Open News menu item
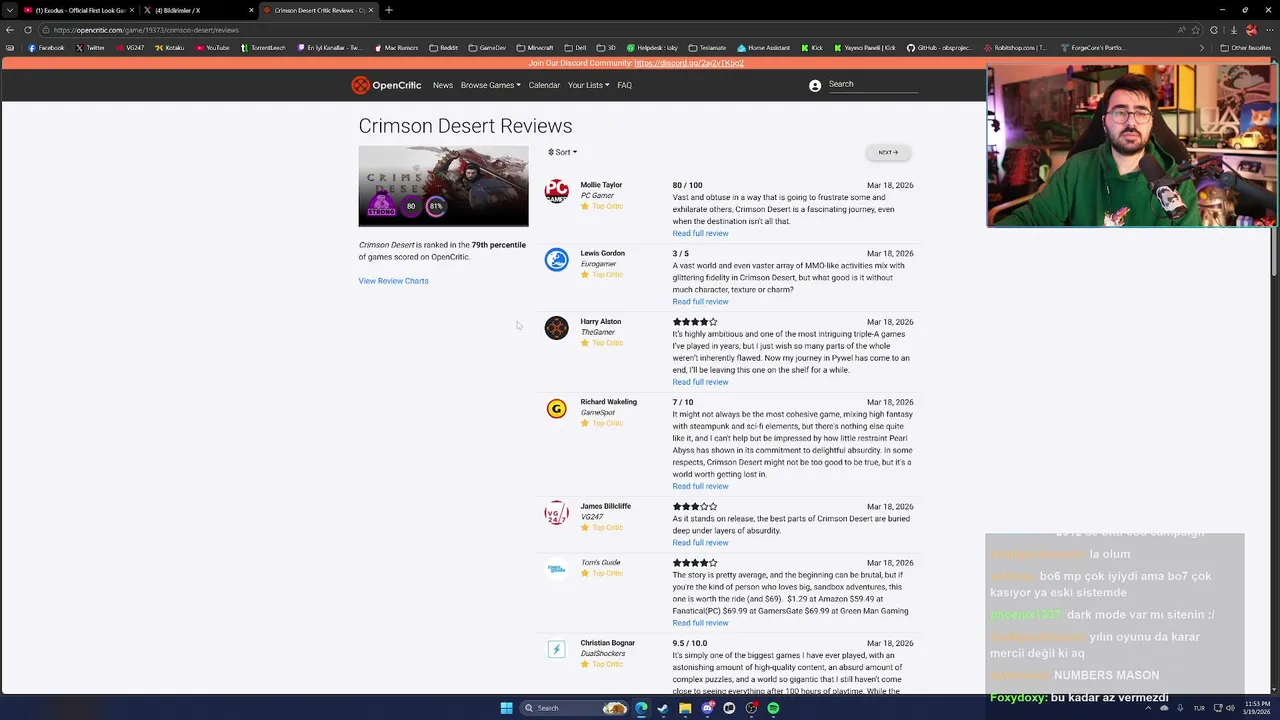The height and width of the screenshot is (720, 1280). point(443,85)
